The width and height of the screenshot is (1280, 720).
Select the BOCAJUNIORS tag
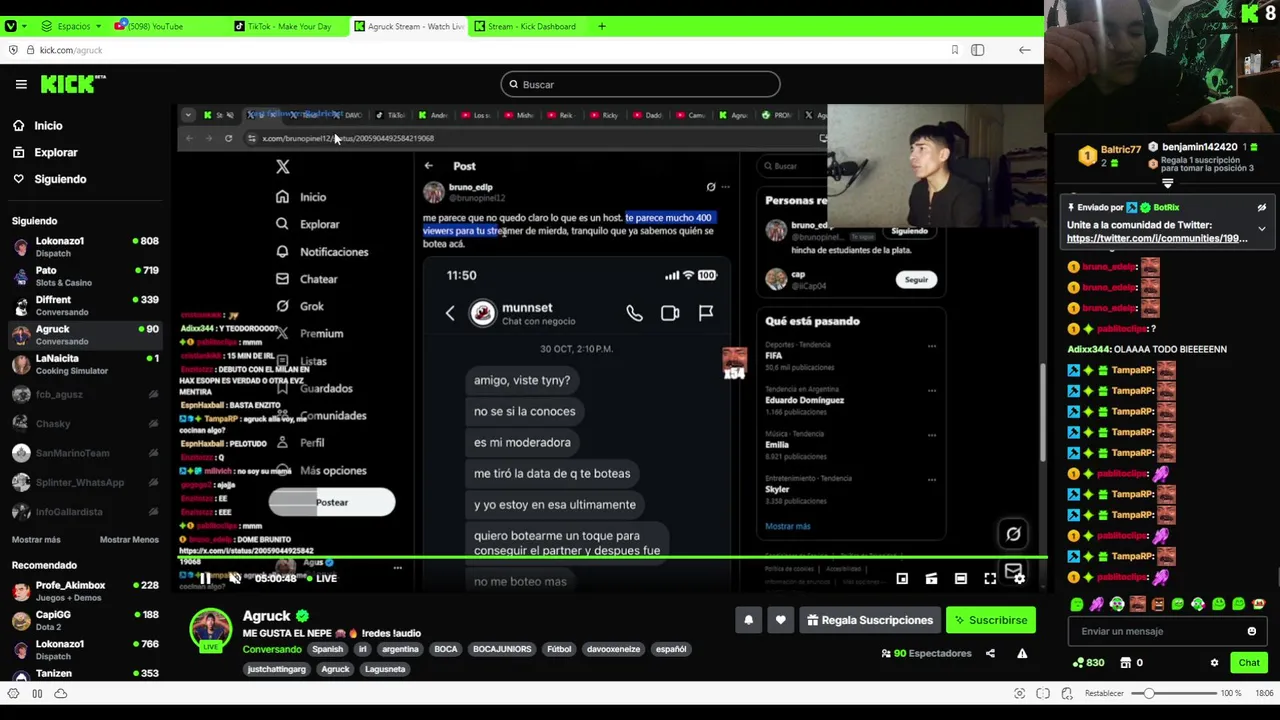502,649
